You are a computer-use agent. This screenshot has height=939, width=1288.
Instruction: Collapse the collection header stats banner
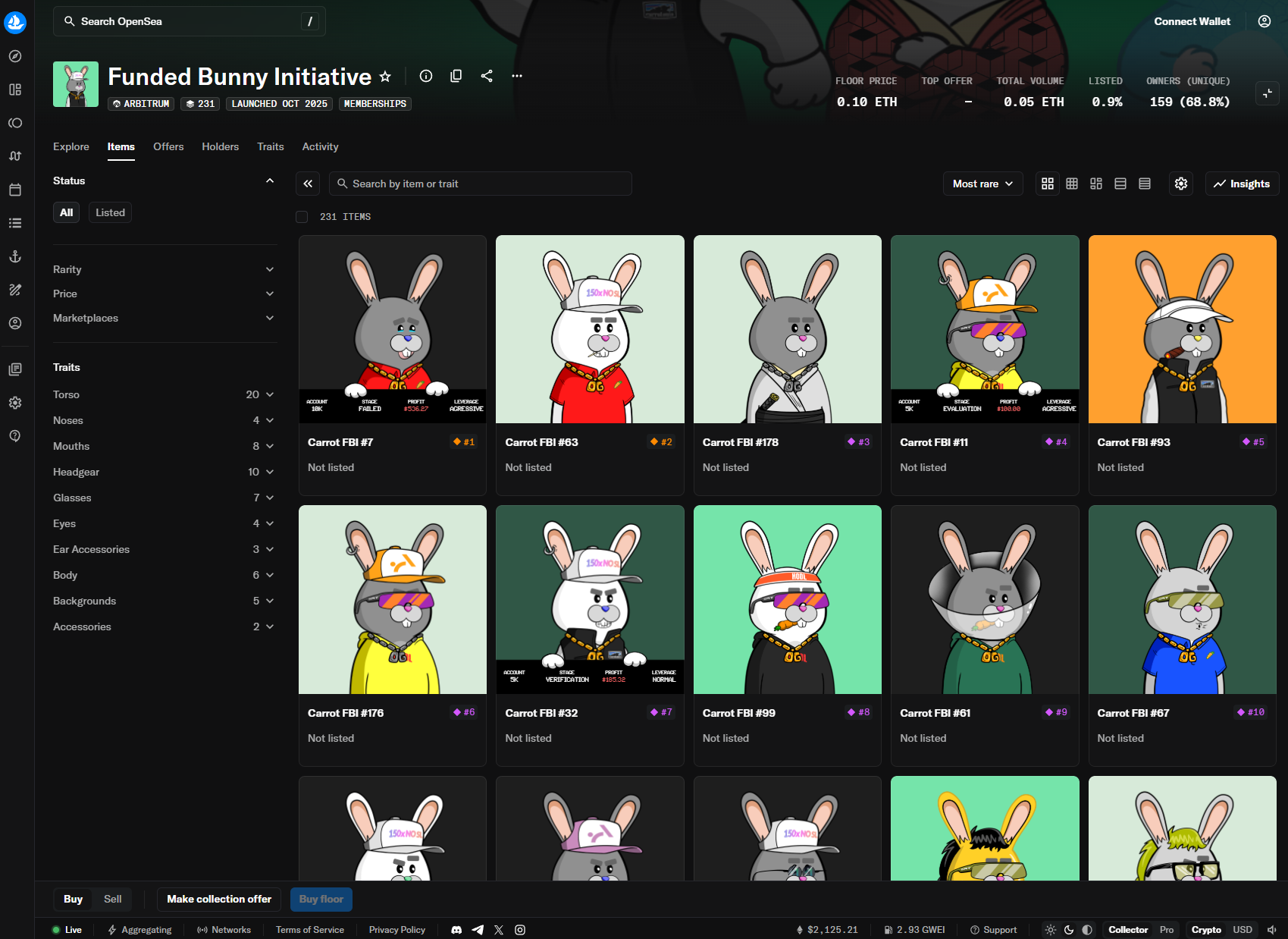(1268, 93)
